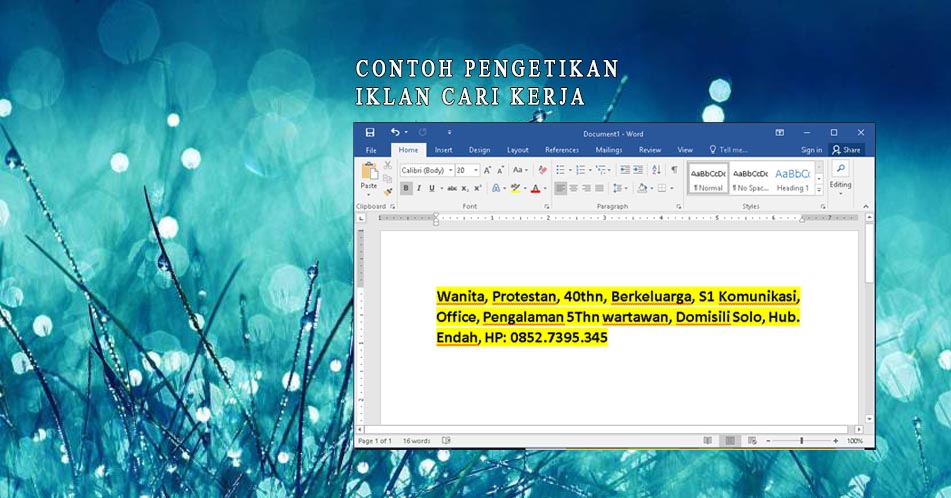Open the Paragraph dialog launcher
951x498 pixels.
(679, 207)
